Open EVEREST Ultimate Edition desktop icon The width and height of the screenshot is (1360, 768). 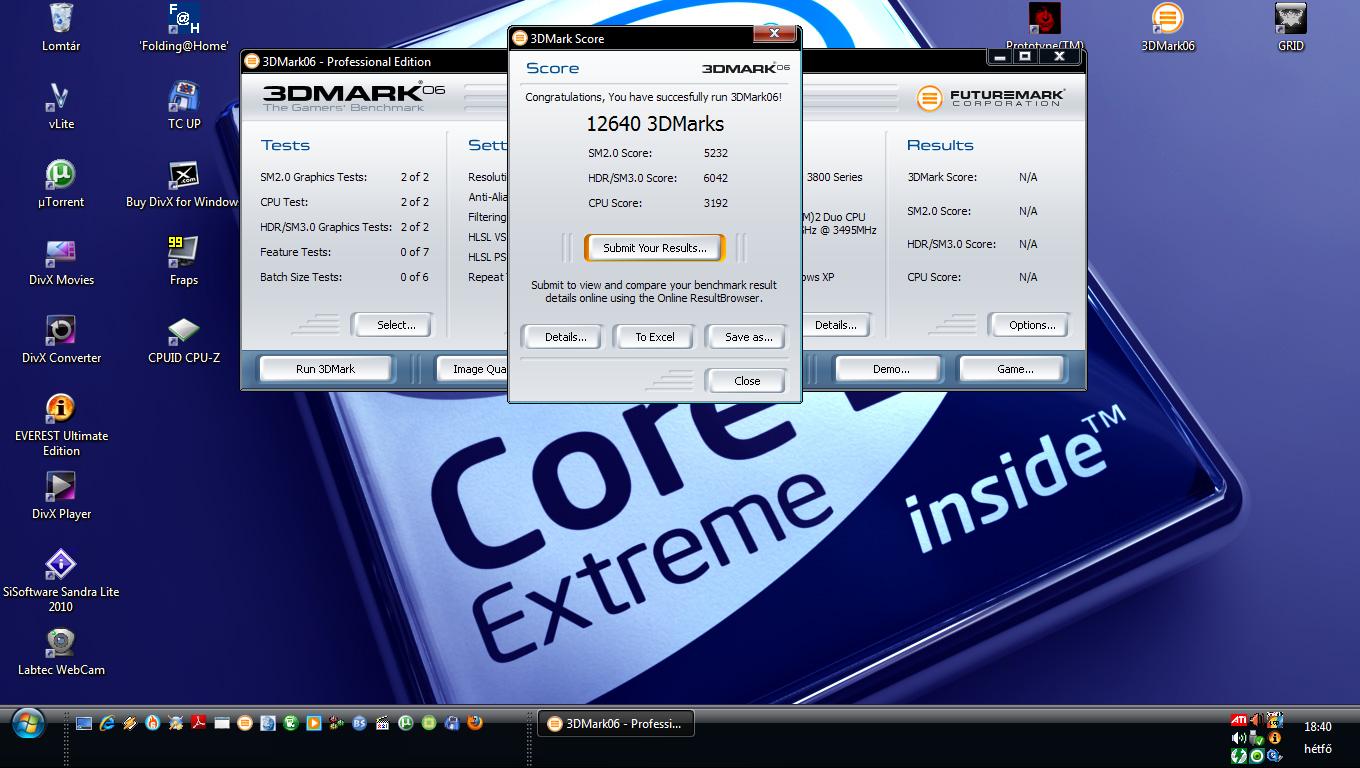click(61, 425)
